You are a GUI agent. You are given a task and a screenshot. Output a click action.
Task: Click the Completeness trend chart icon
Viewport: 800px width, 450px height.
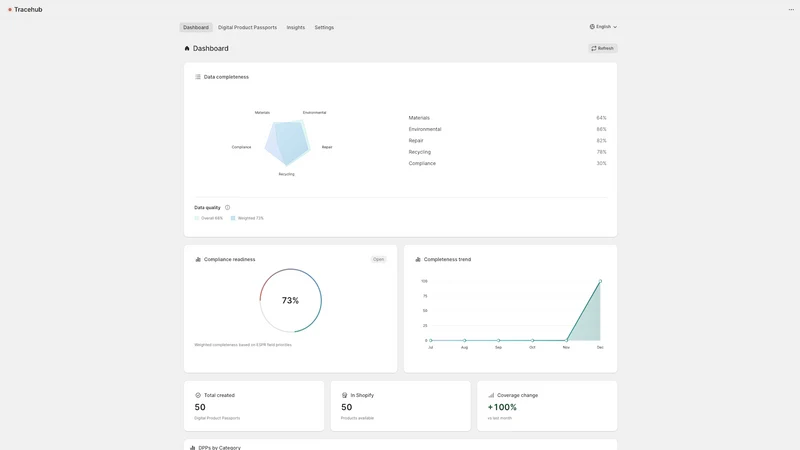click(x=418, y=259)
